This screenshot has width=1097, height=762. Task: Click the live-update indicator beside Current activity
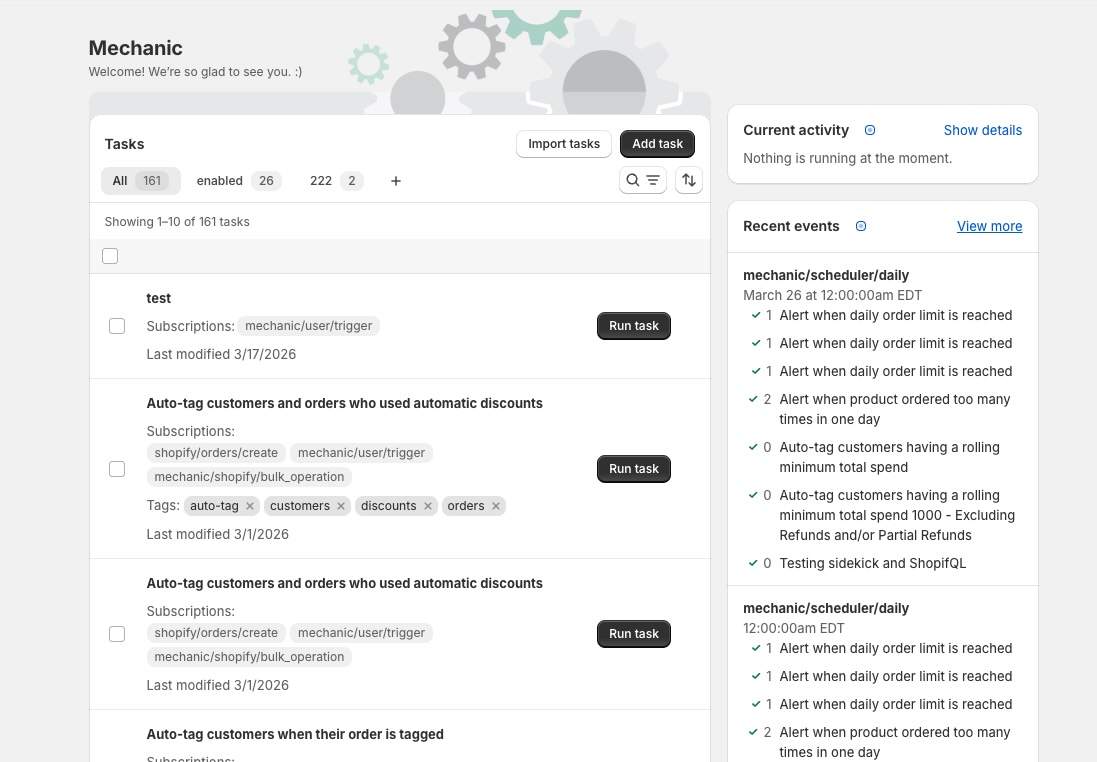point(869,130)
